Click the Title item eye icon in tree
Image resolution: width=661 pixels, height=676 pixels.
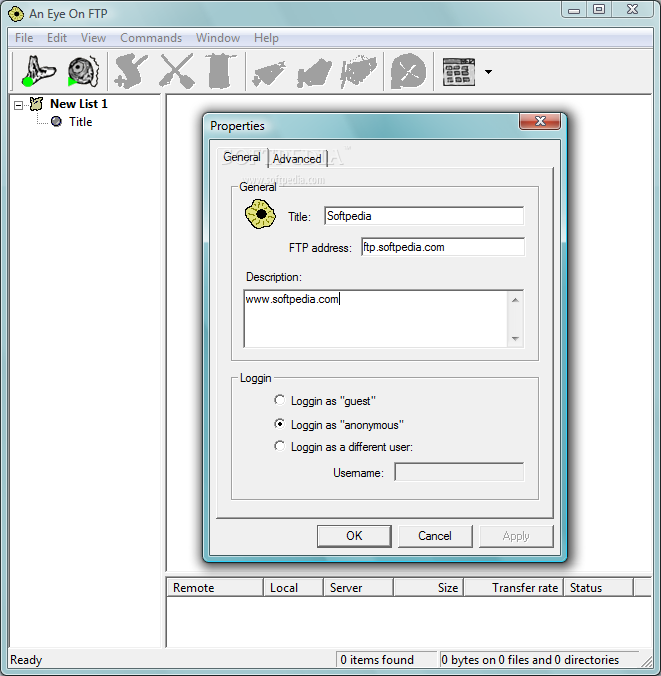click(56, 122)
